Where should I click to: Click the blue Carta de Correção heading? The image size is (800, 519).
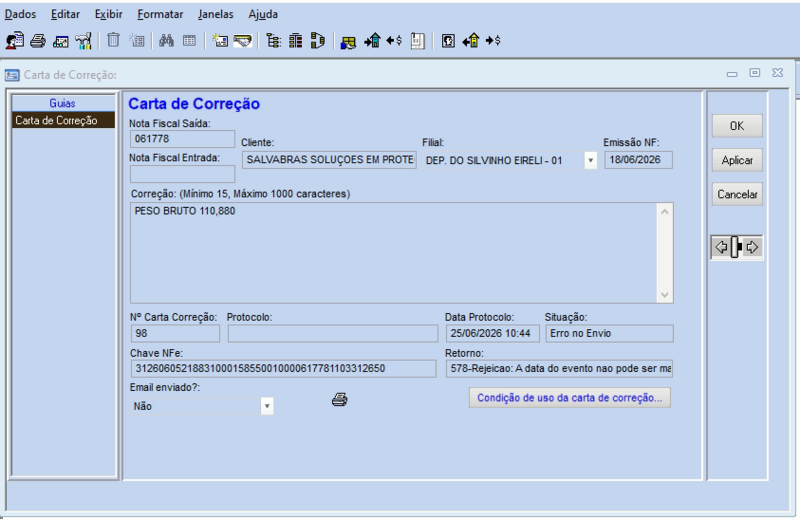tap(194, 104)
